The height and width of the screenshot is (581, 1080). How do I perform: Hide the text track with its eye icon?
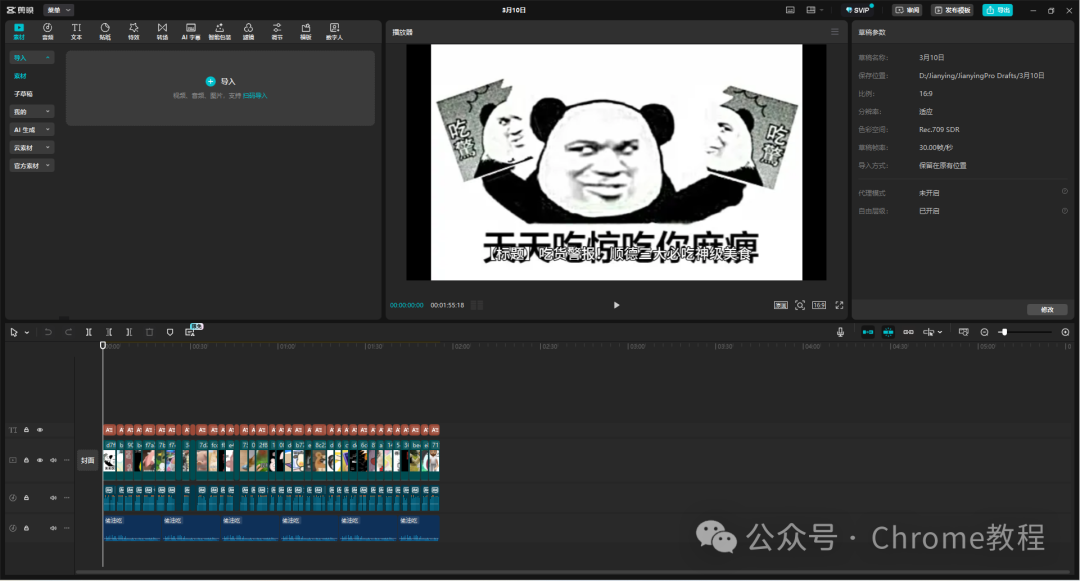40,430
